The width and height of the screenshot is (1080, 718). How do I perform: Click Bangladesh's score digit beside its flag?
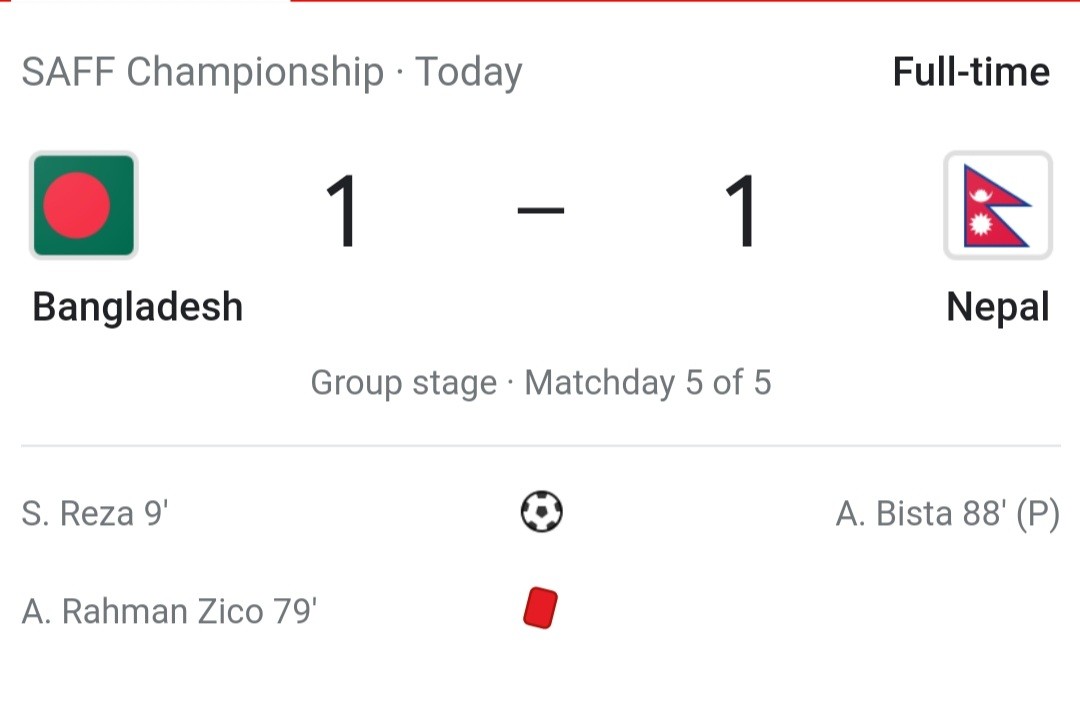click(x=341, y=211)
